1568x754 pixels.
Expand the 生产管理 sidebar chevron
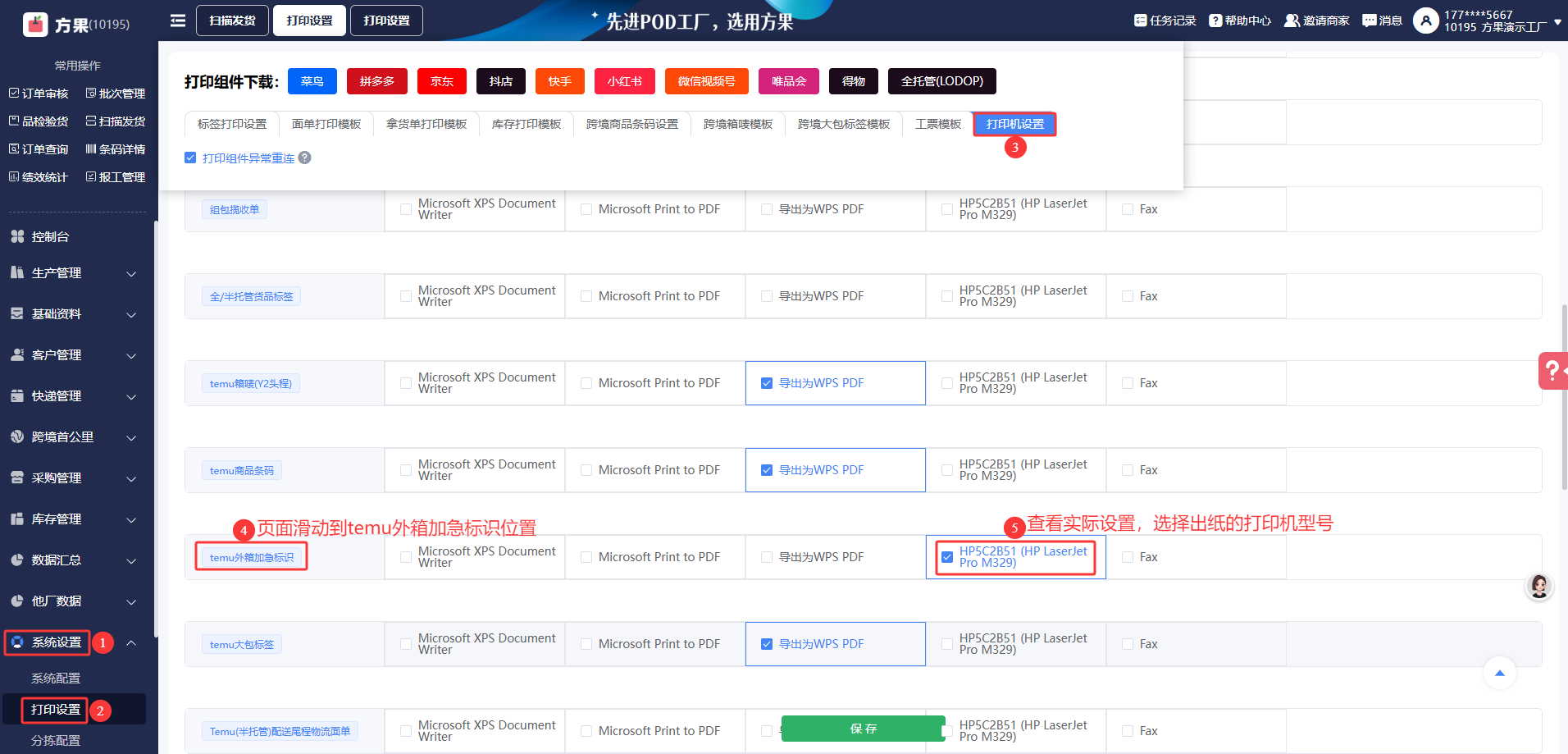coord(131,273)
